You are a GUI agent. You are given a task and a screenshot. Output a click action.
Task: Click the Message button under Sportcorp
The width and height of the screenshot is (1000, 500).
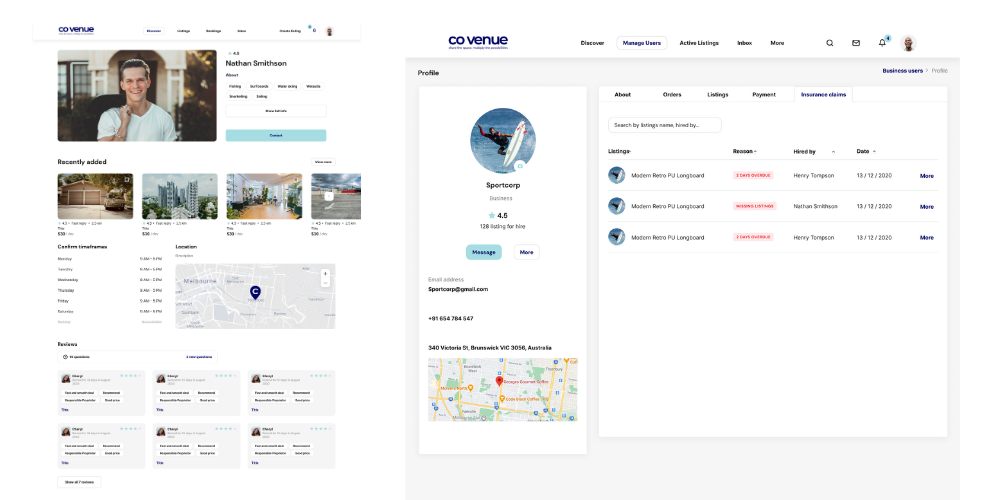[484, 252]
